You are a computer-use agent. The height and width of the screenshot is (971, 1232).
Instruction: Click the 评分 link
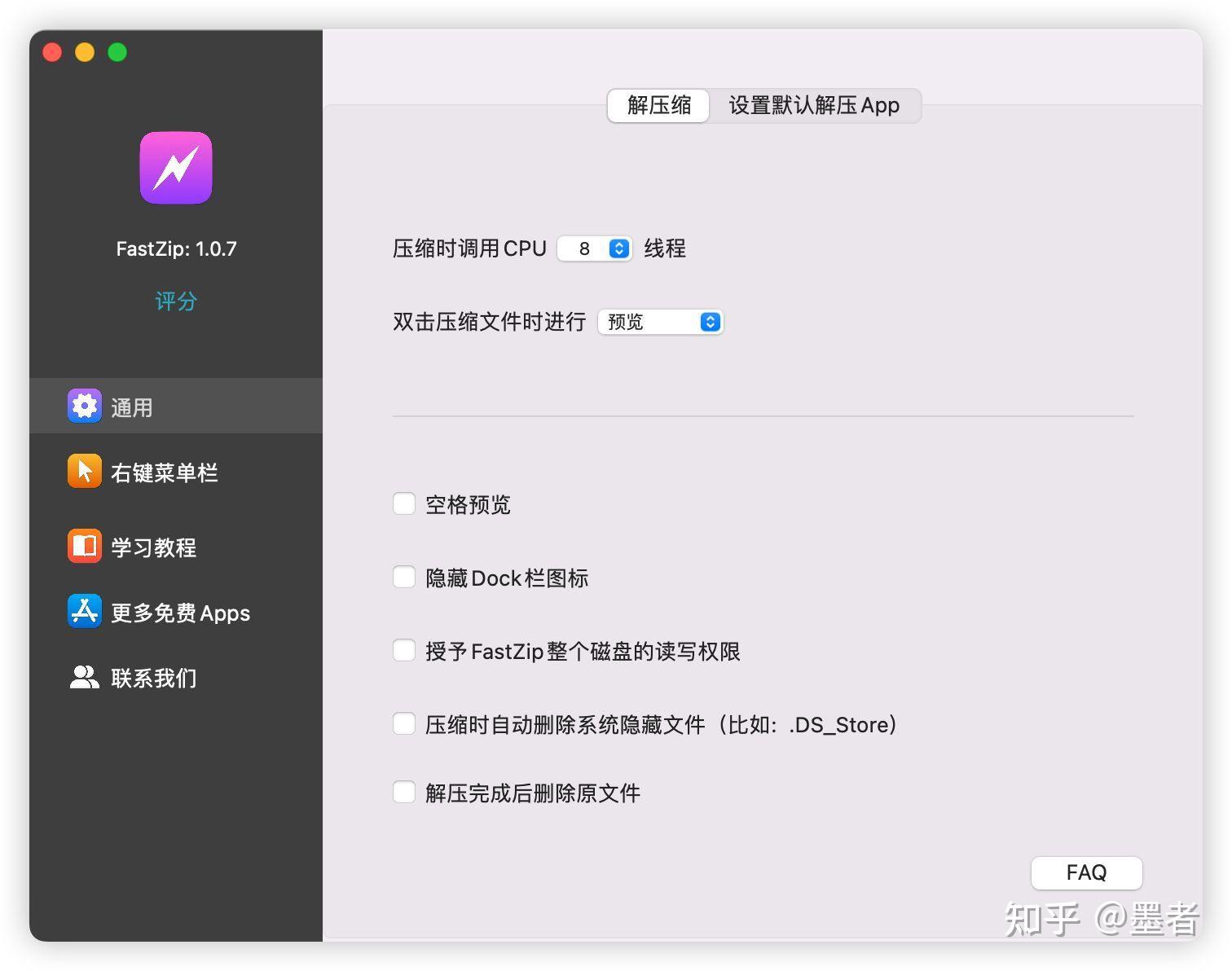click(x=176, y=301)
